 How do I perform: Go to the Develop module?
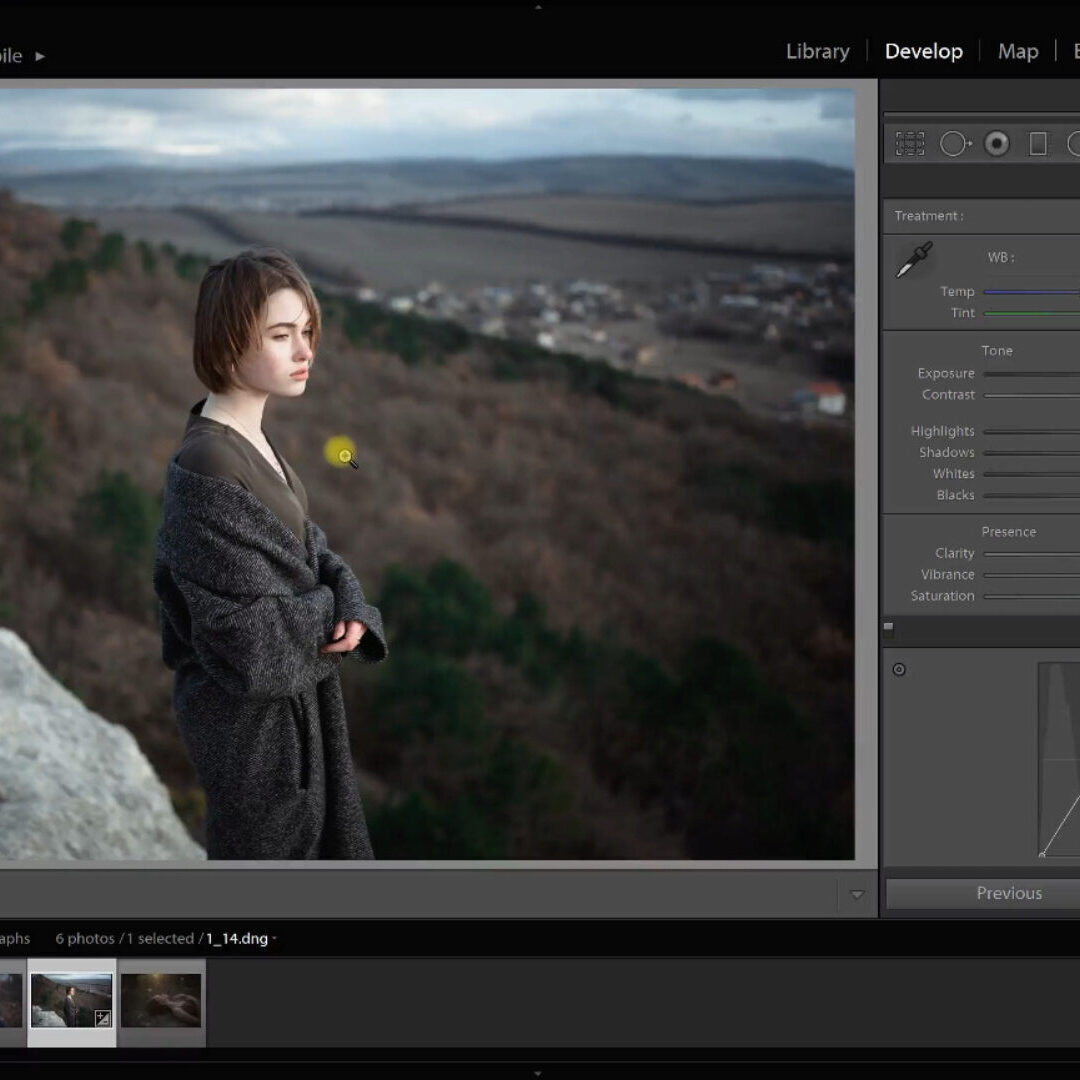coord(923,52)
